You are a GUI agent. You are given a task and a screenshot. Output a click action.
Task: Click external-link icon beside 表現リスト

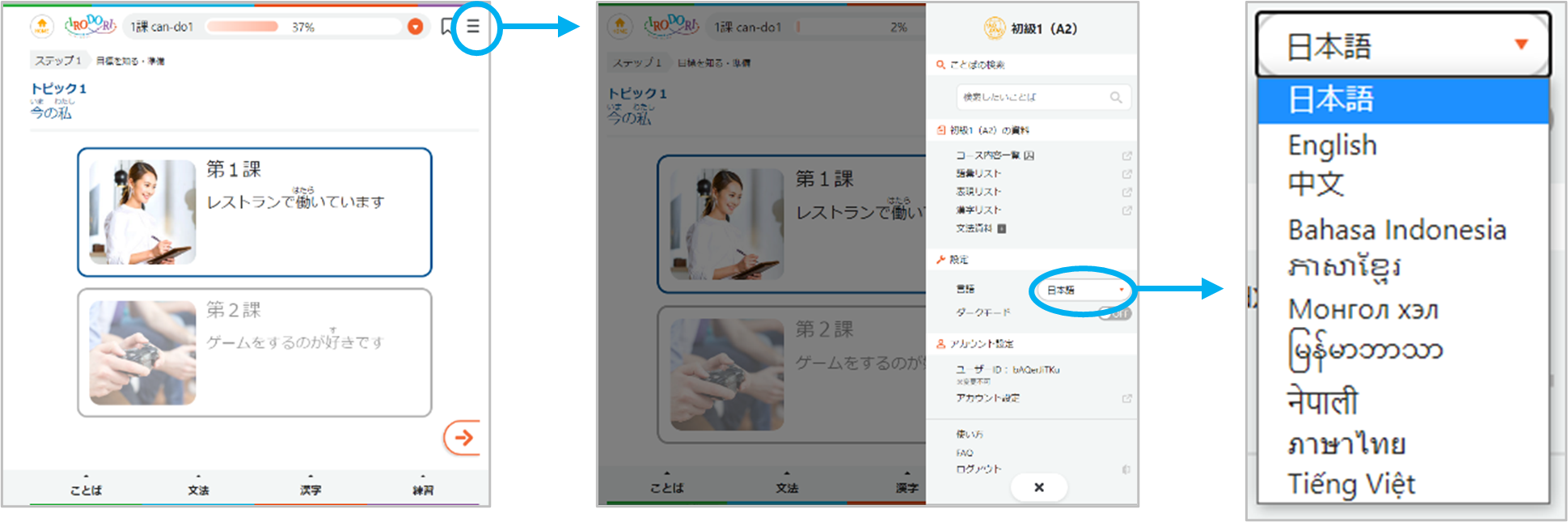tap(1126, 192)
